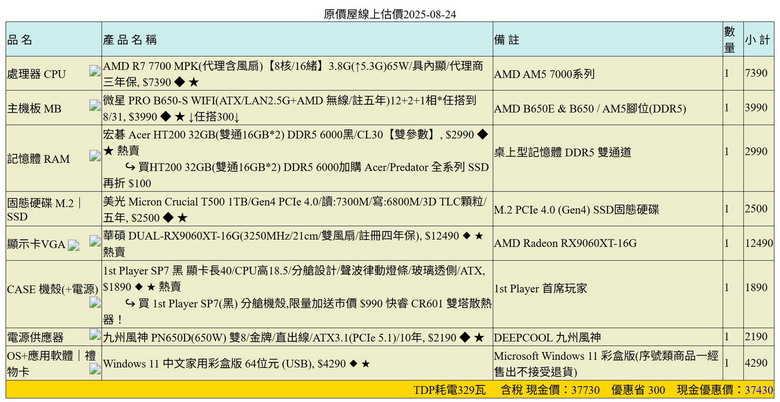This screenshot has width=780, height=402.
Task: Click the 九州風神 PN650D(650W) product description
Action: coord(293,338)
